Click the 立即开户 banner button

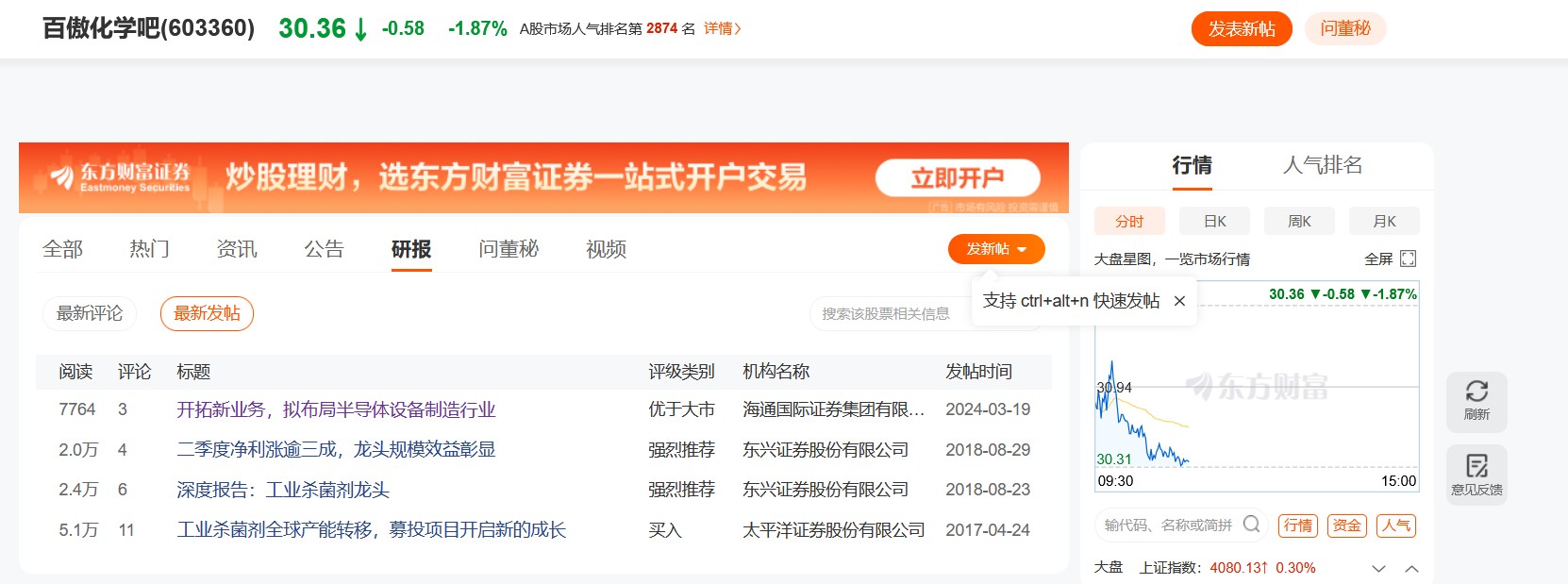[x=958, y=177]
